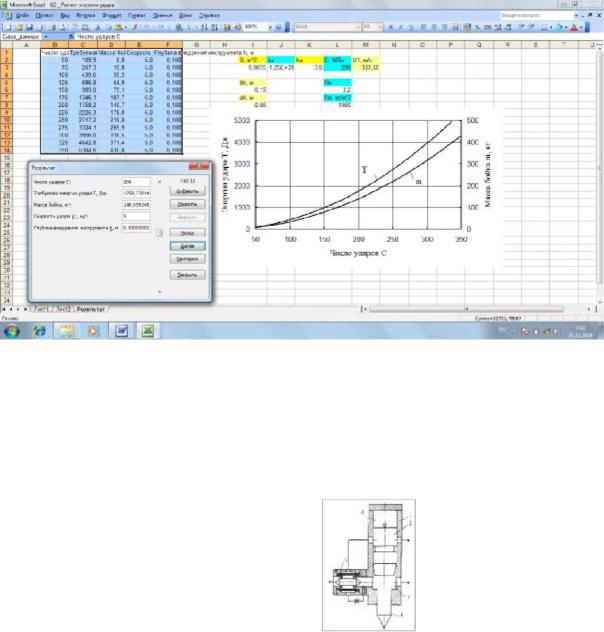Align cell text right

pos(444,27)
